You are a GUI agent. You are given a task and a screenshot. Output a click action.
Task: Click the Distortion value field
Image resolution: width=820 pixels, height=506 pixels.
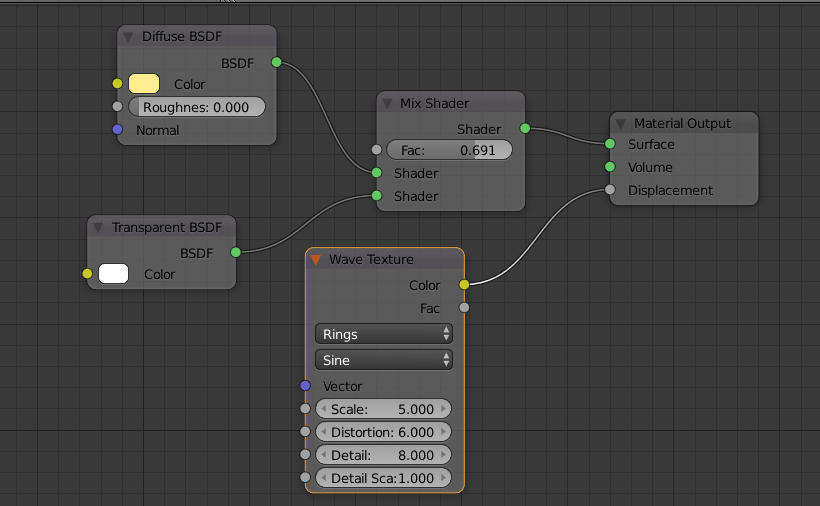[384, 432]
